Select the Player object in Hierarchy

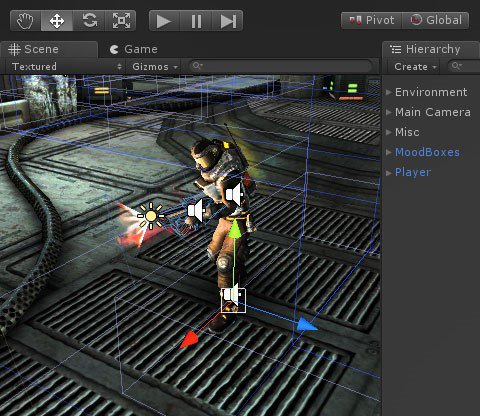pos(413,172)
